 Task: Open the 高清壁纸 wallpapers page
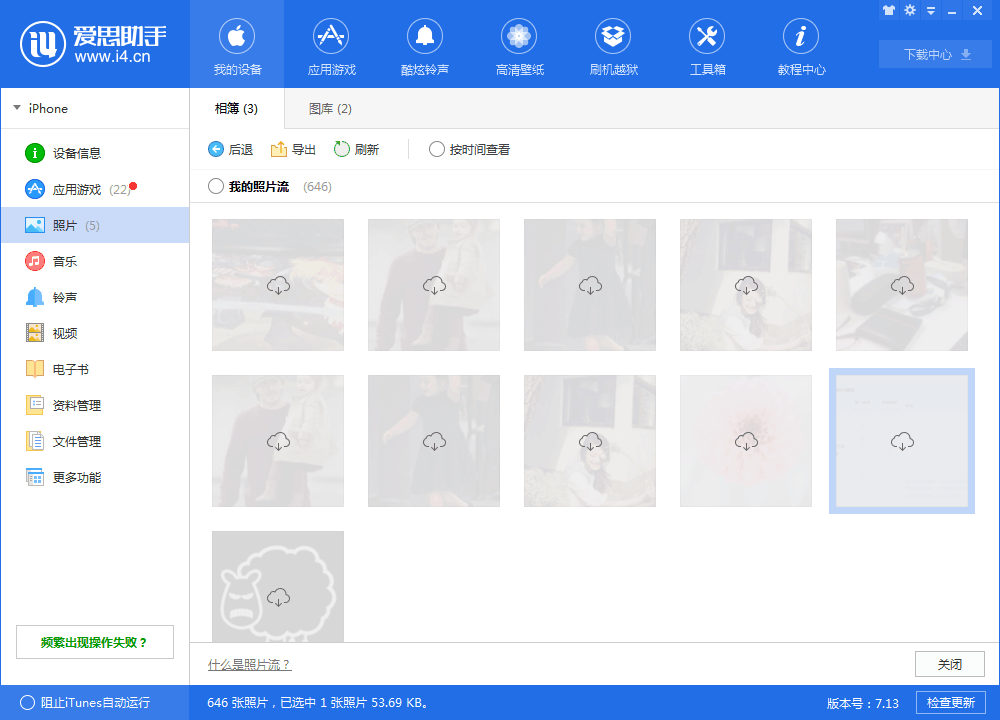[519, 46]
